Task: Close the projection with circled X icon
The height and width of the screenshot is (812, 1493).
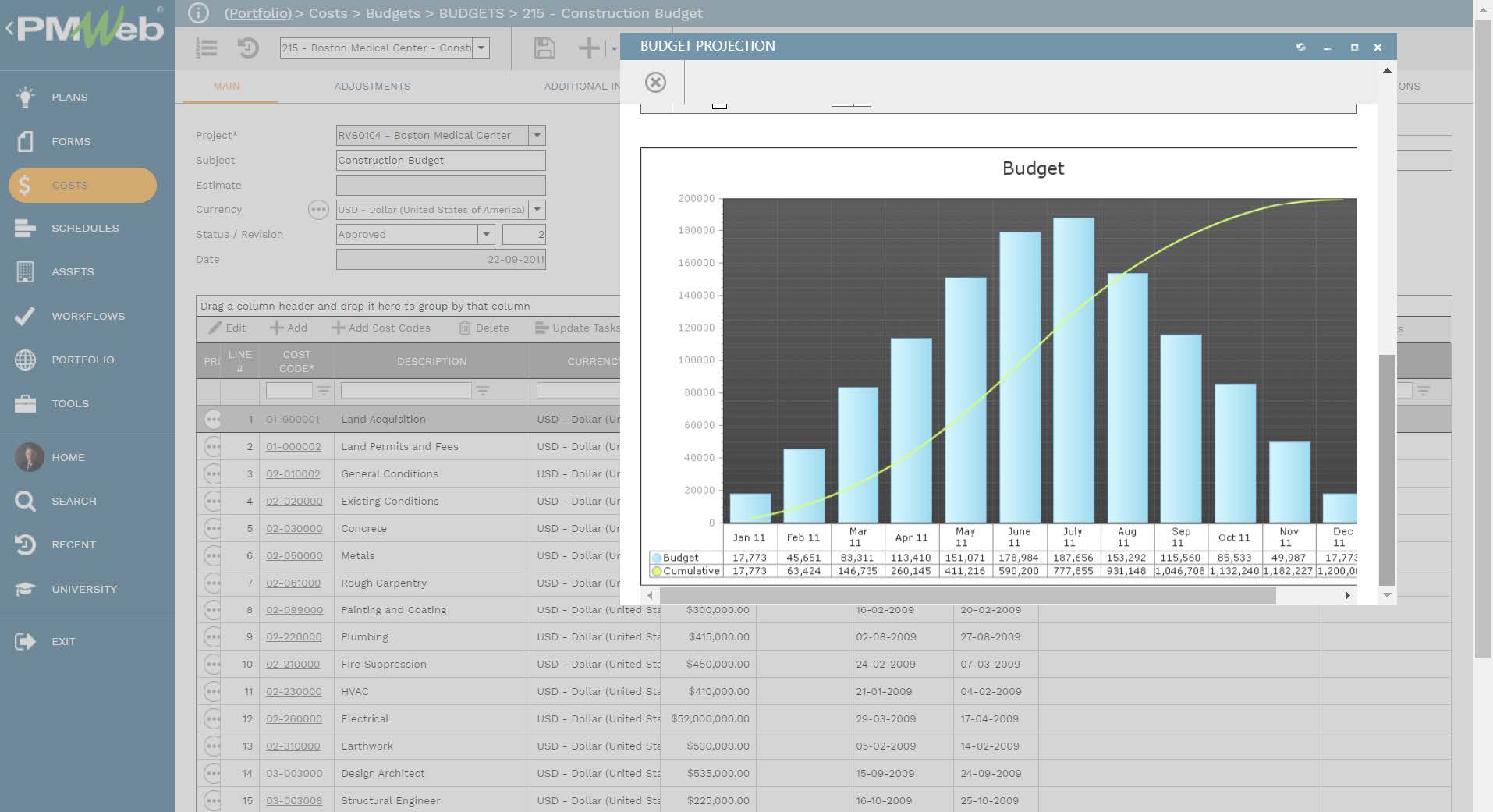Action: click(x=655, y=82)
